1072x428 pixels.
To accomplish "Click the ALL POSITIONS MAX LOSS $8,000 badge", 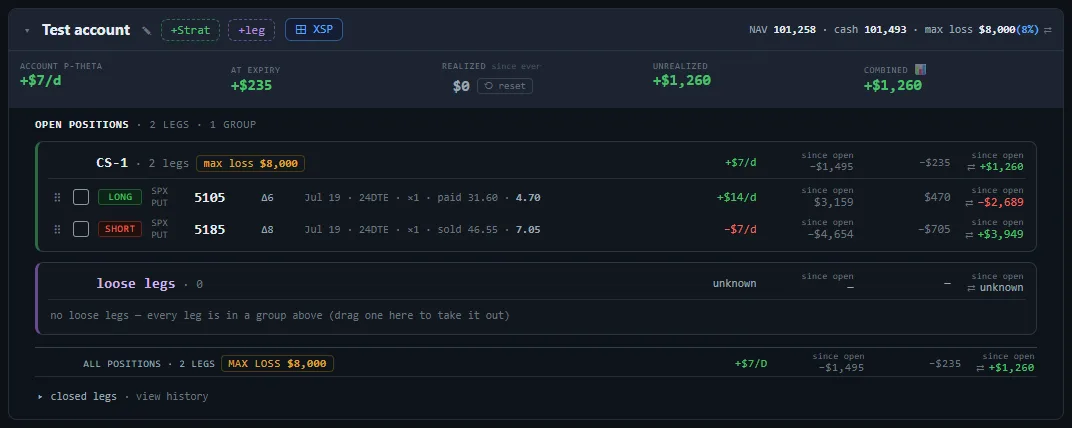I will (278, 364).
